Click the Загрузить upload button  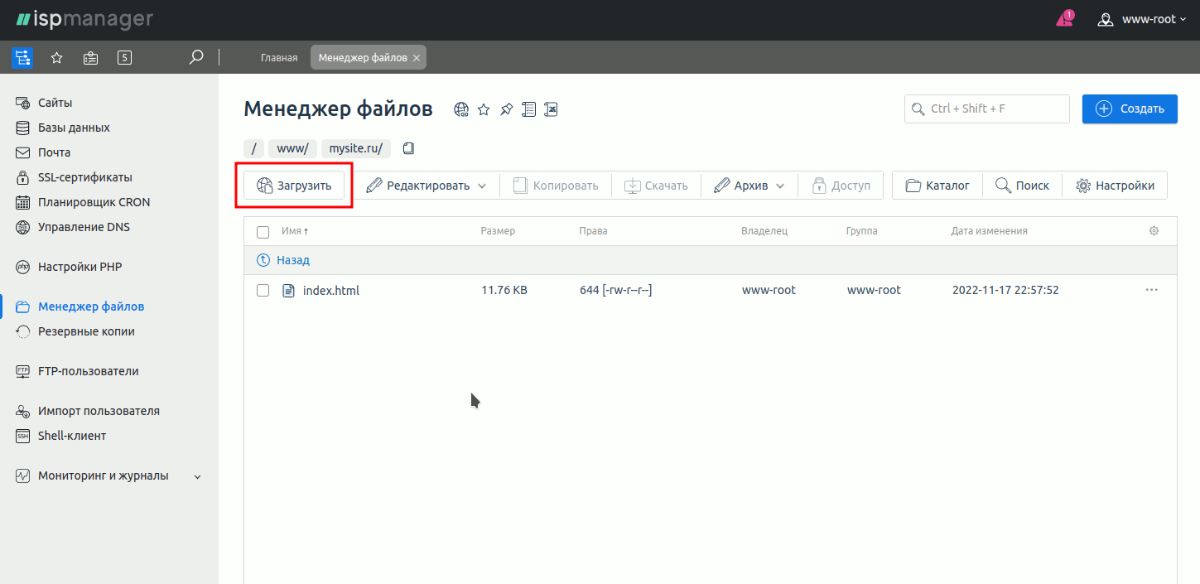(294, 186)
